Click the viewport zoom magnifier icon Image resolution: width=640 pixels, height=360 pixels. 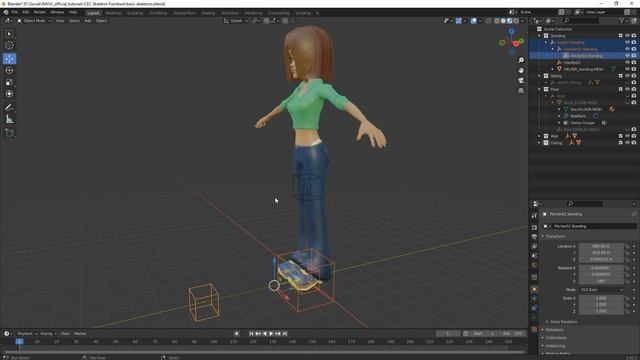[x=521, y=60]
